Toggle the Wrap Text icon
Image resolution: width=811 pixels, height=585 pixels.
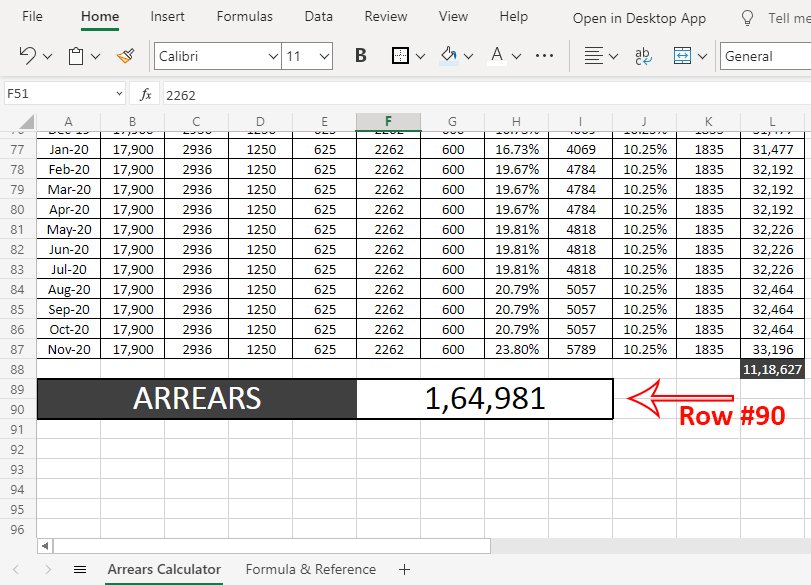(641, 56)
